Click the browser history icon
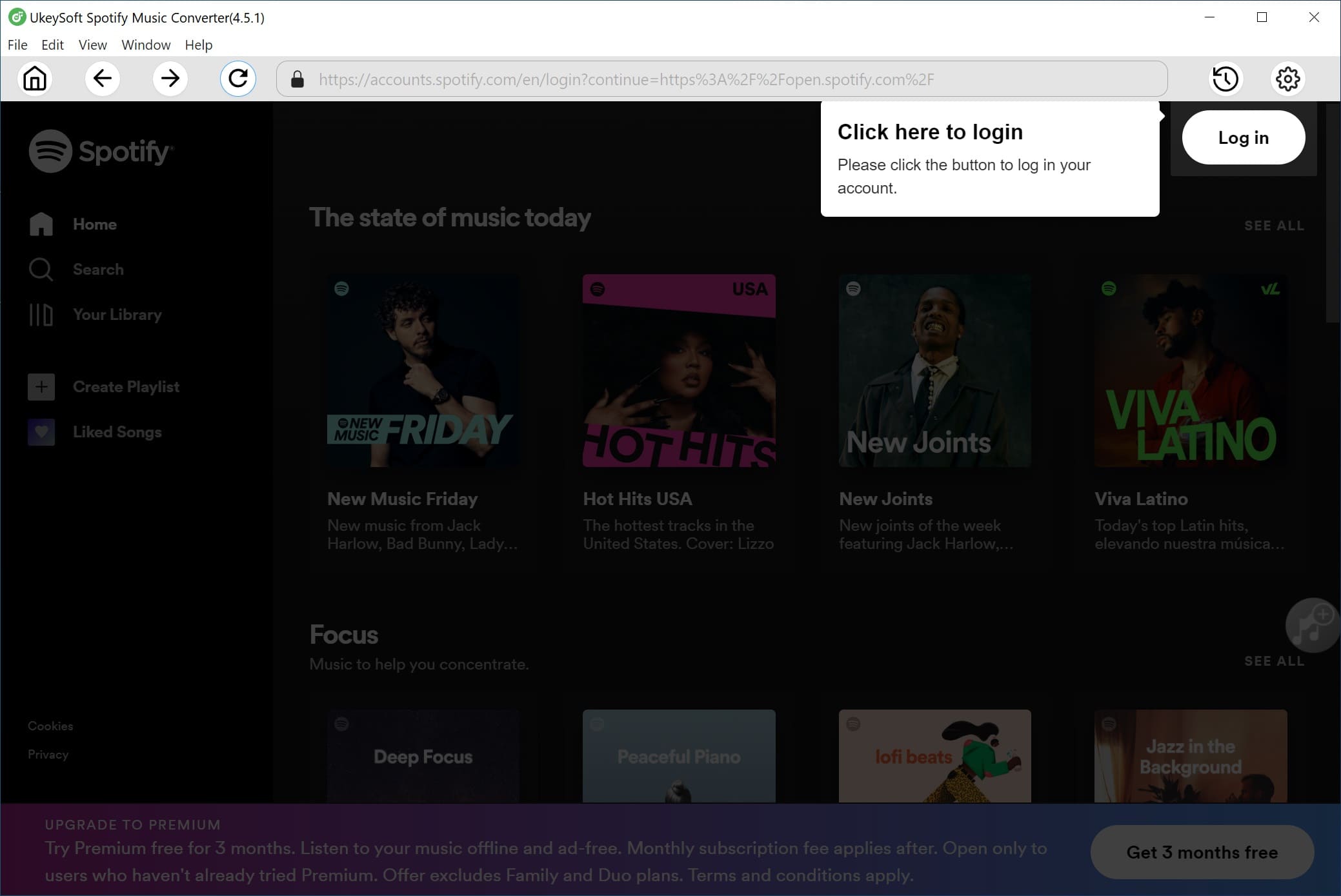This screenshot has width=1341, height=896. tap(1225, 78)
